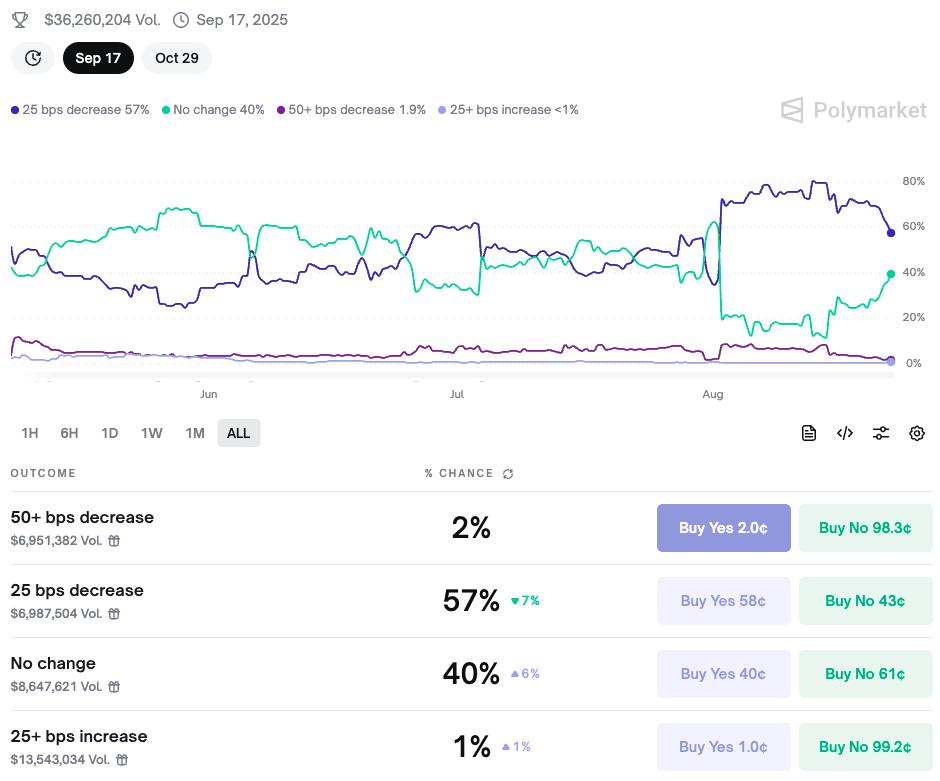Set chart range to 1W
The width and height of the screenshot is (940, 781).
pos(152,433)
